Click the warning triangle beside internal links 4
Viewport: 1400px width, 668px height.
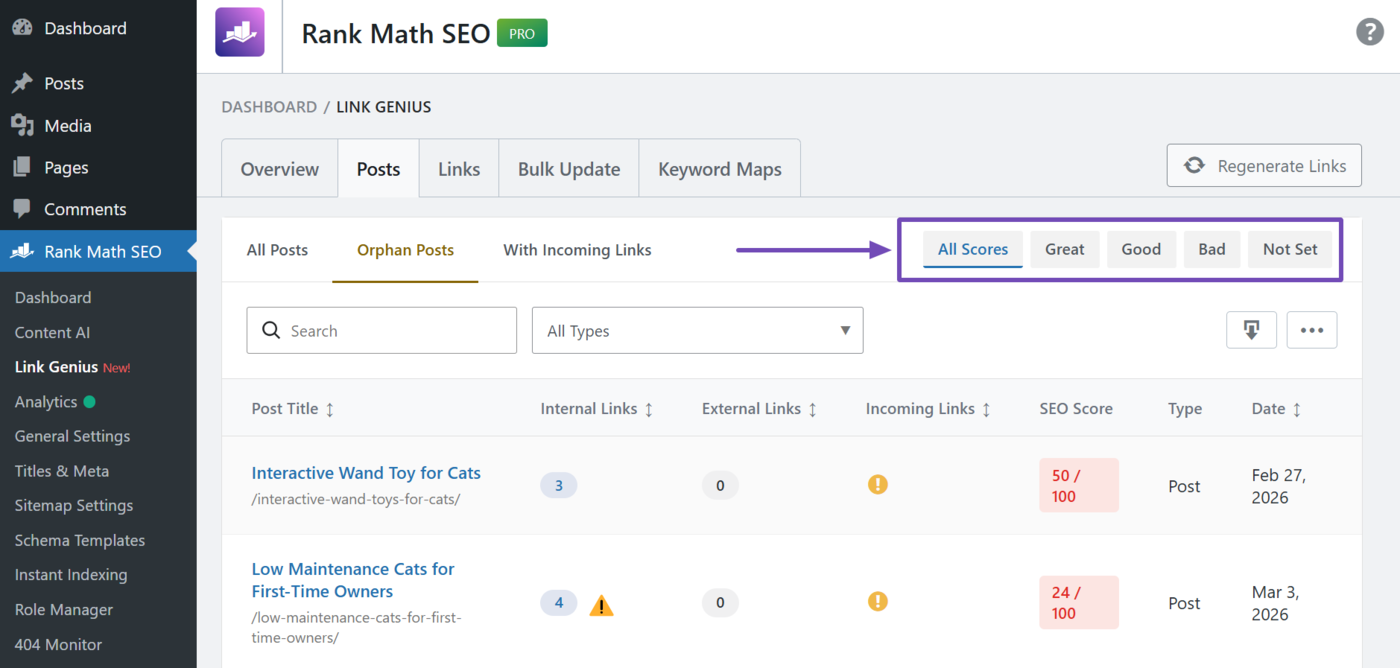click(601, 605)
